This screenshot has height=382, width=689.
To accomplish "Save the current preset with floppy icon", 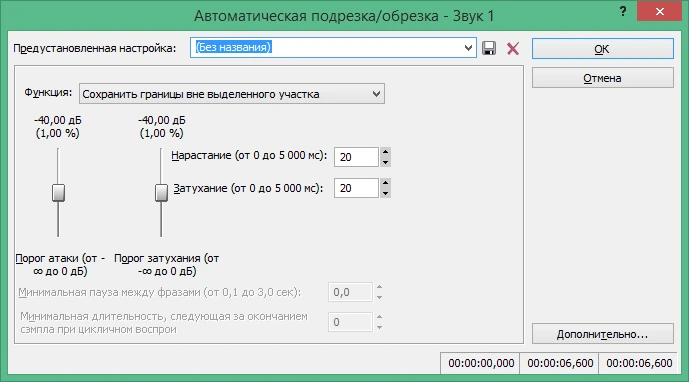I will 489,48.
